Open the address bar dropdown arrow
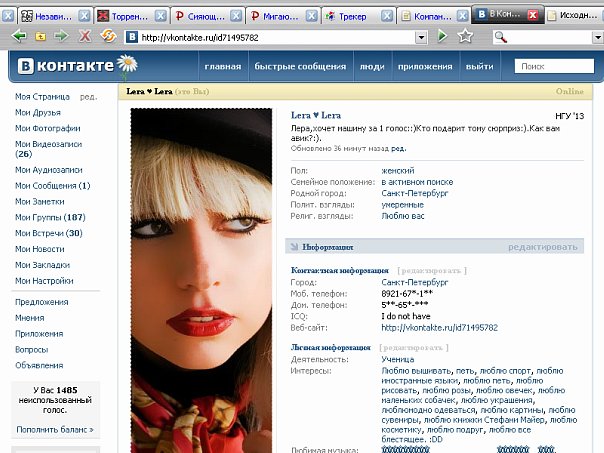The image size is (604, 453). (423, 36)
